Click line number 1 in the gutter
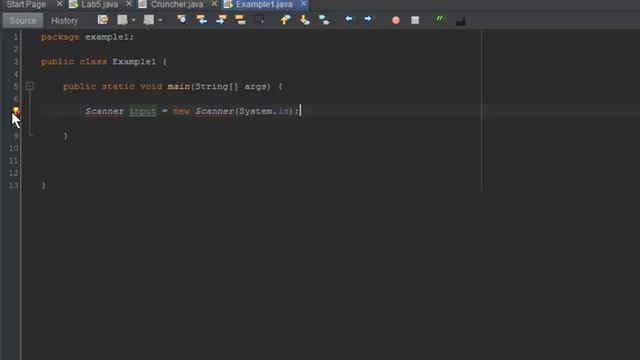 [16, 37]
